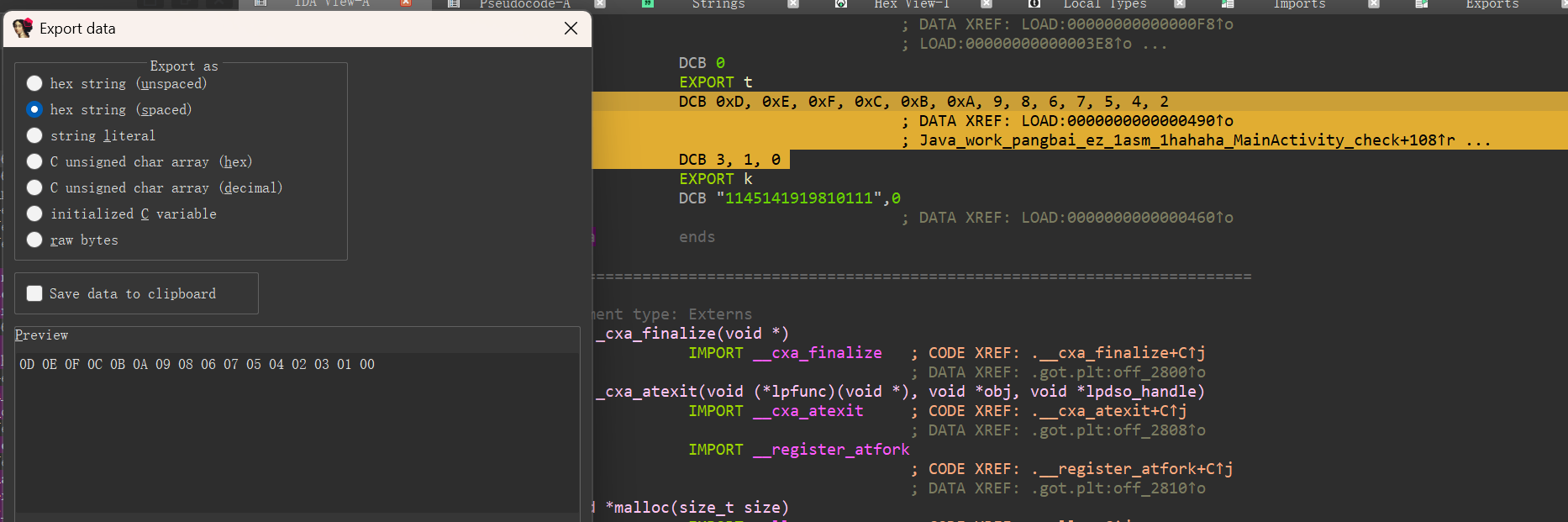The height and width of the screenshot is (522, 1568).
Task: Click the 'Export as' group label
Action: pyautogui.click(x=184, y=66)
